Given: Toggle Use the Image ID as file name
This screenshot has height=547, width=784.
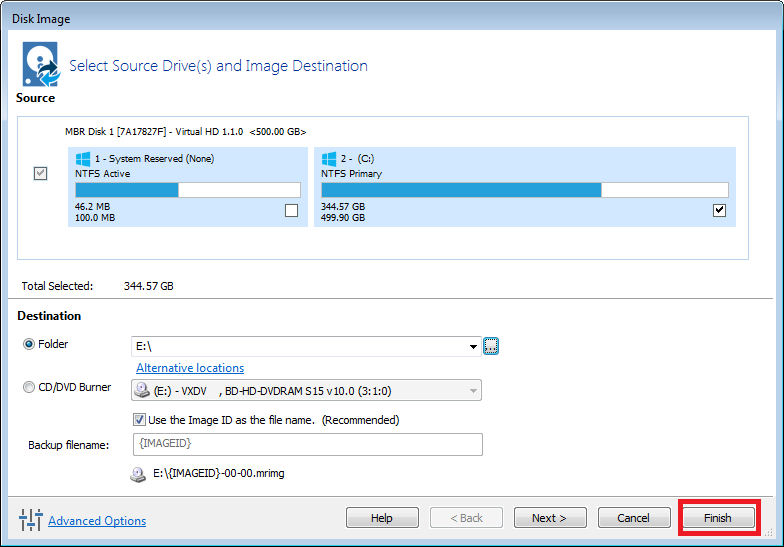Looking at the screenshot, I should (x=139, y=420).
